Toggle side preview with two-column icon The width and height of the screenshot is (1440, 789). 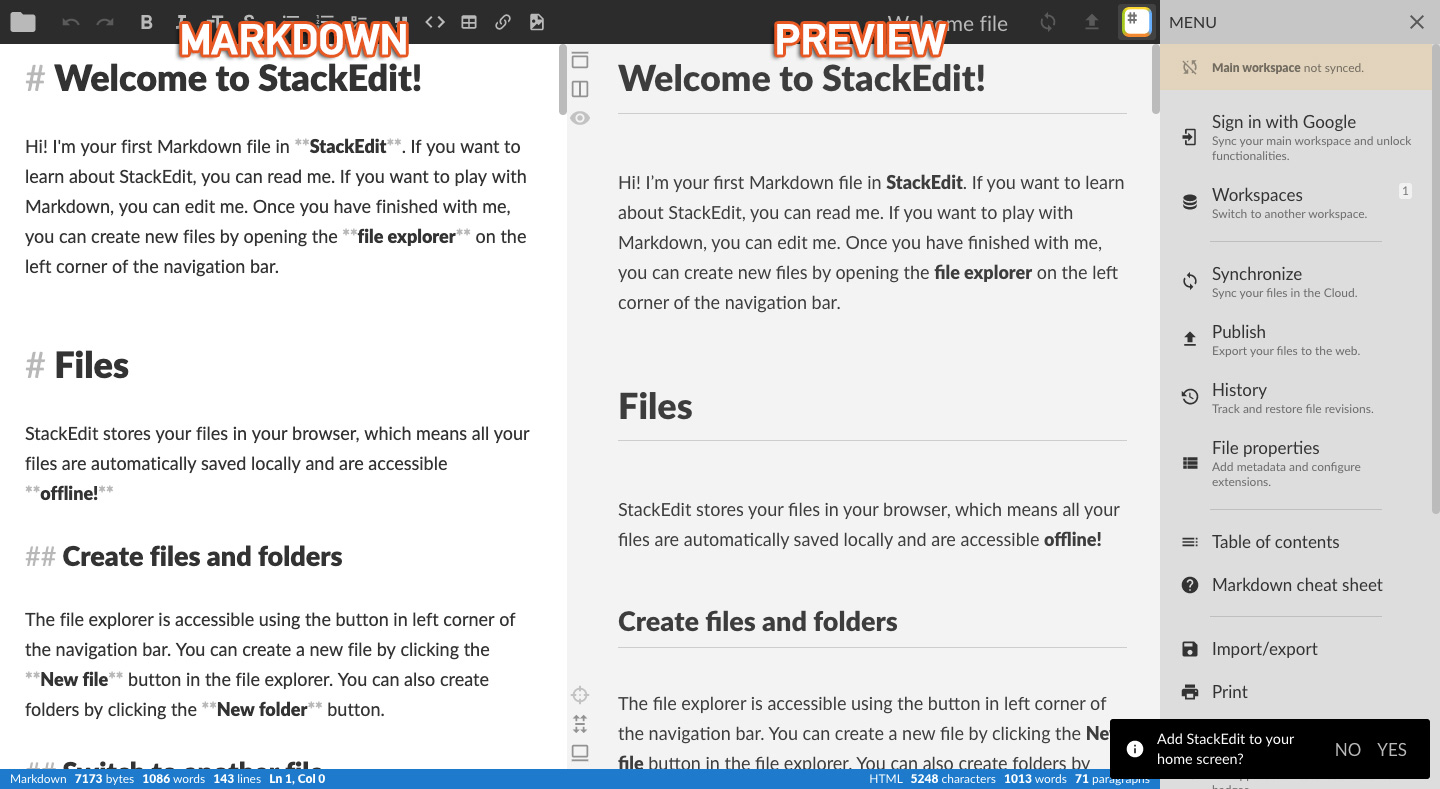pos(580,89)
